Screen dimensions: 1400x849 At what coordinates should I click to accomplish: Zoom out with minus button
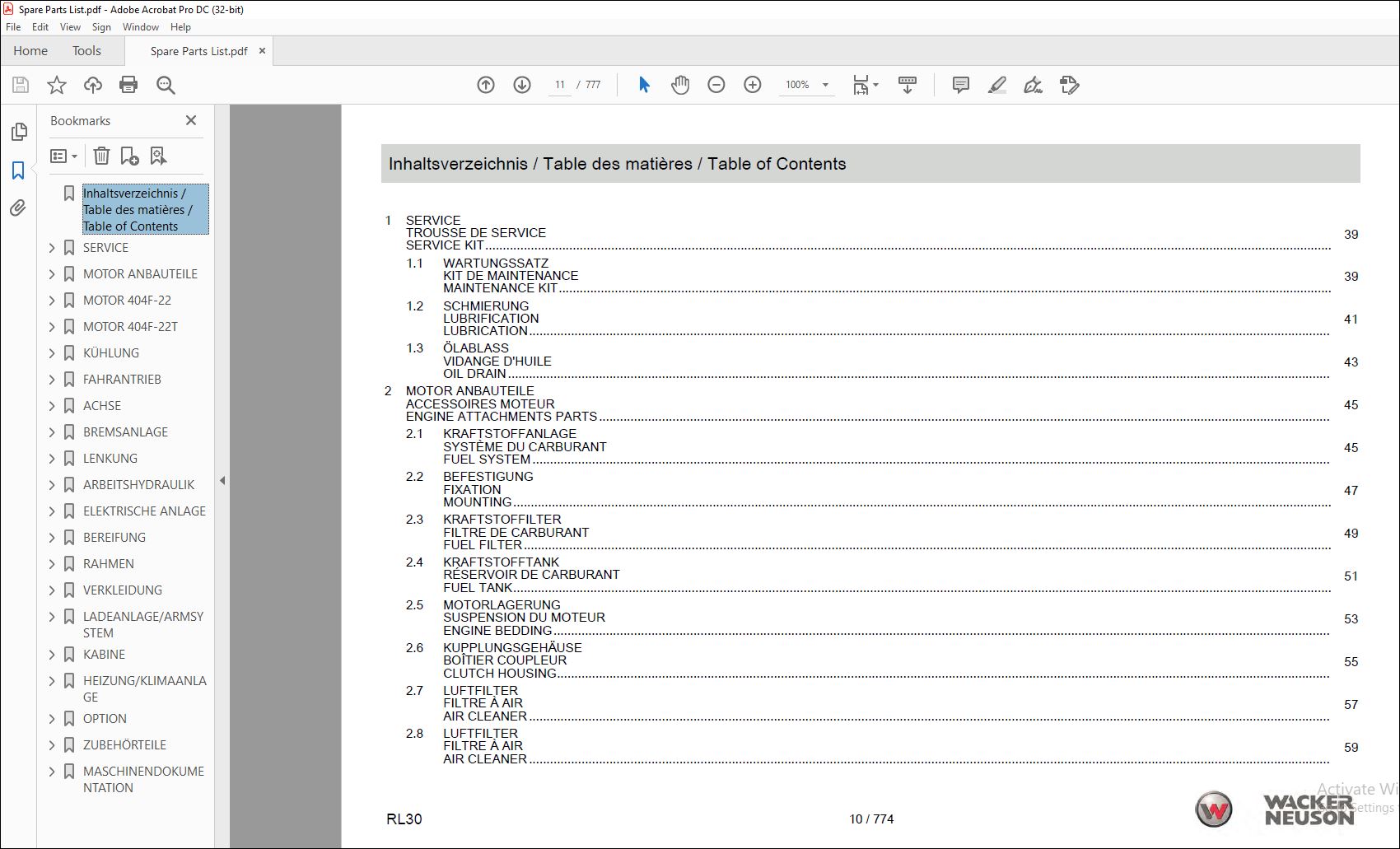click(716, 85)
